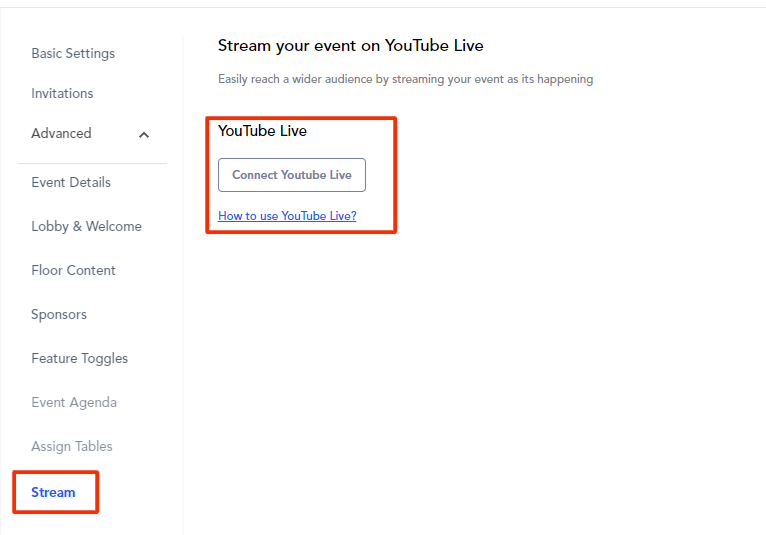The height and width of the screenshot is (535, 766).
Task: Go to Invitations settings
Action: [62, 93]
